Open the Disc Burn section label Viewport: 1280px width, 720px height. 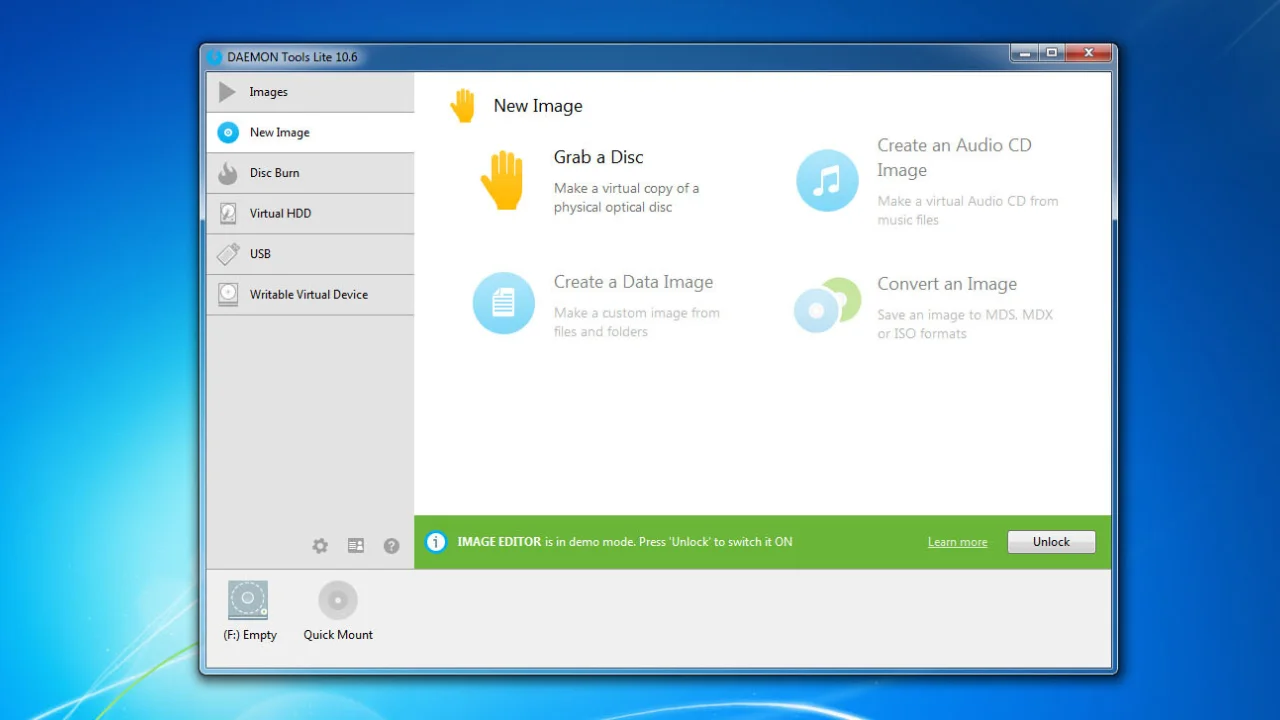click(275, 173)
